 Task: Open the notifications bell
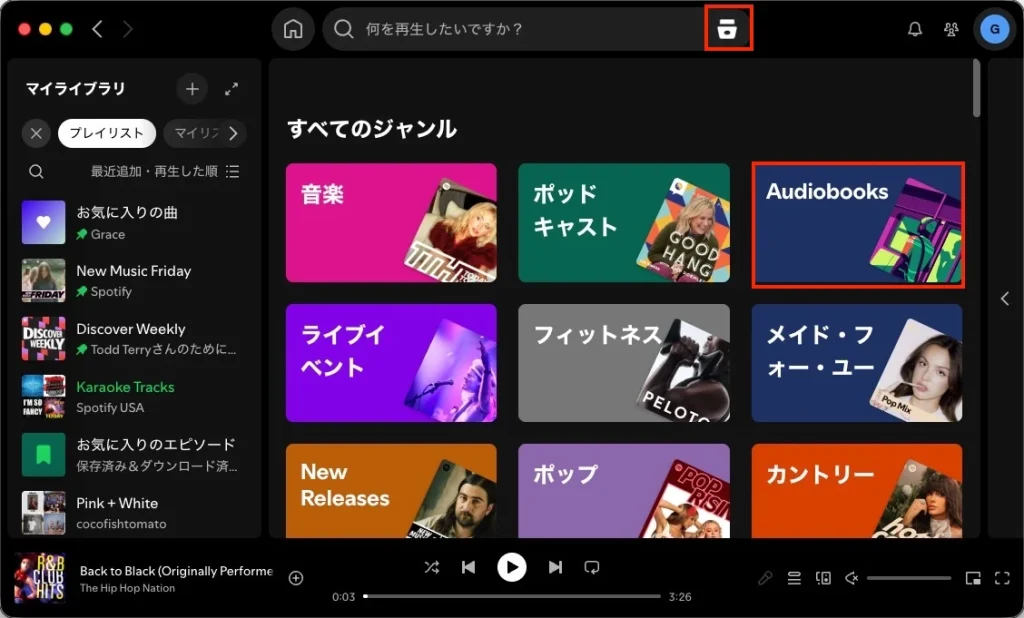915,29
